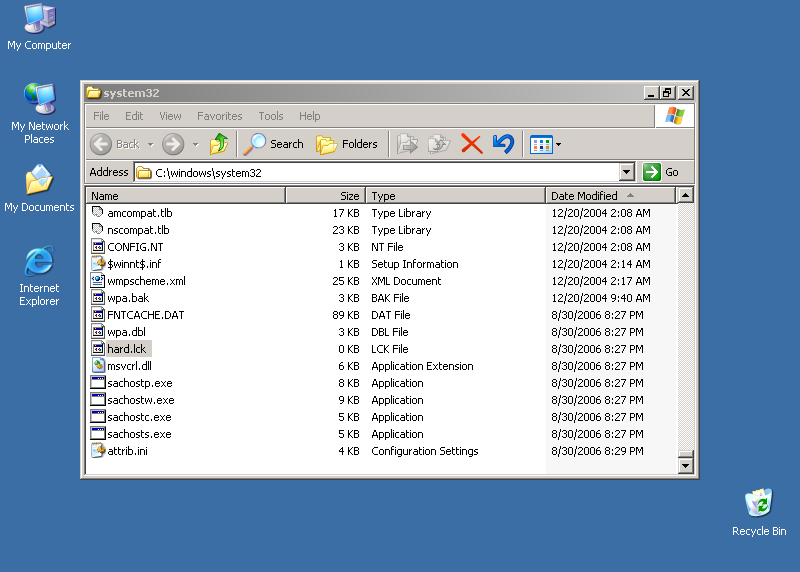The image size is (800, 572).
Task: Click the red Delete icon
Action: pyautogui.click(x=472, y=144)
